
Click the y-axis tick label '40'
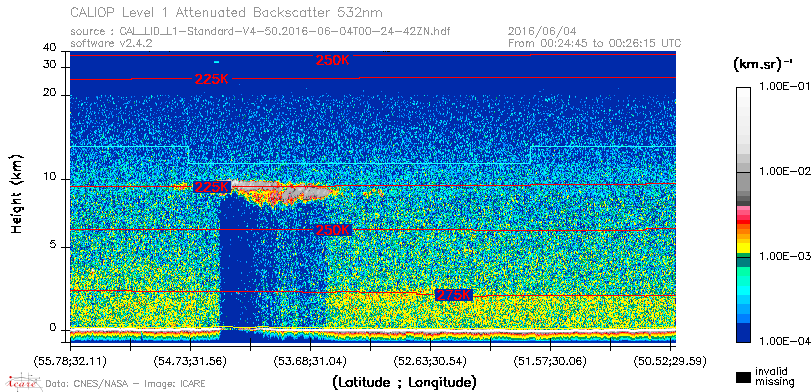click(50, 48)
